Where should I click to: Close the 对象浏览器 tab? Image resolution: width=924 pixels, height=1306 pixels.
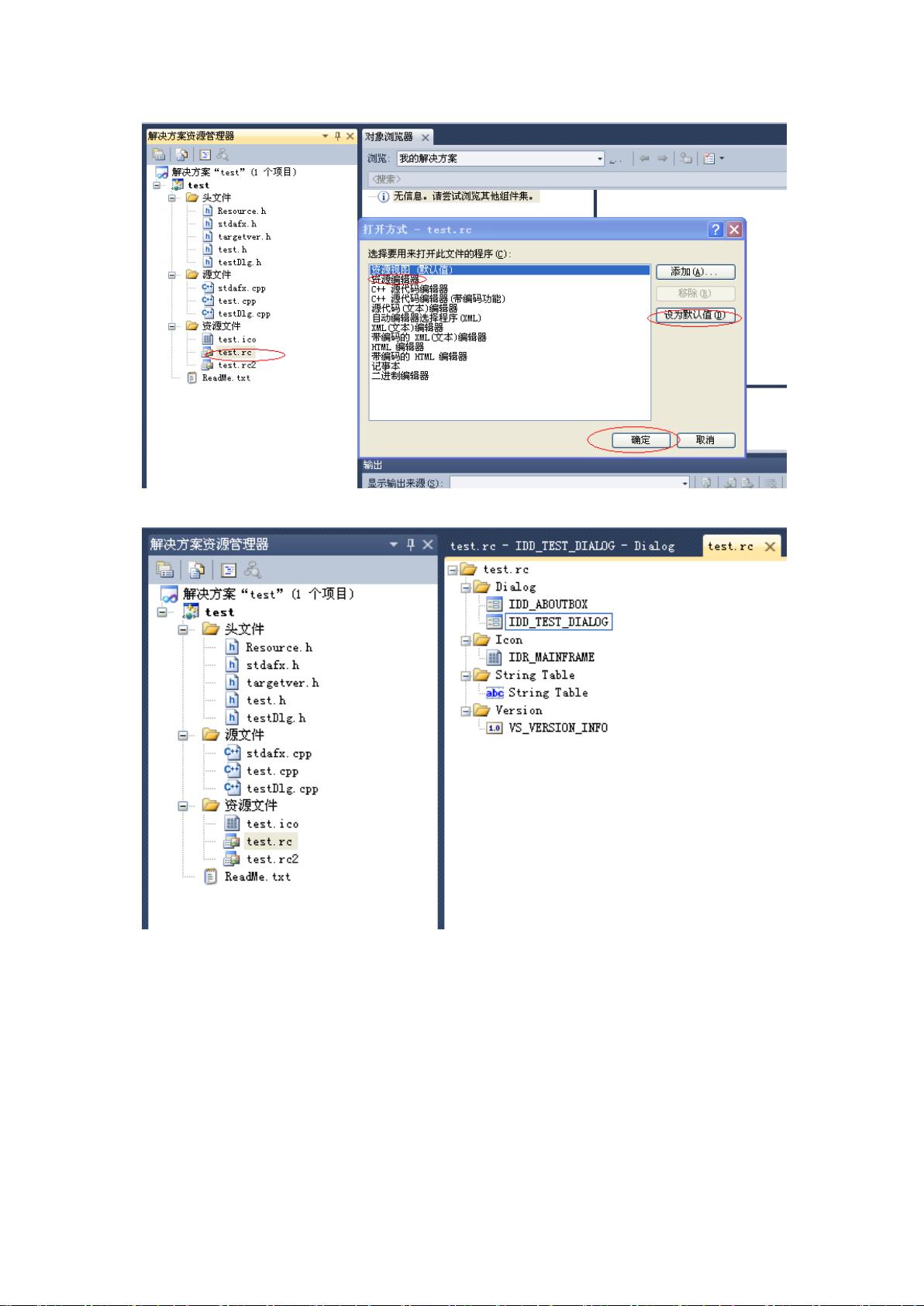425,137
